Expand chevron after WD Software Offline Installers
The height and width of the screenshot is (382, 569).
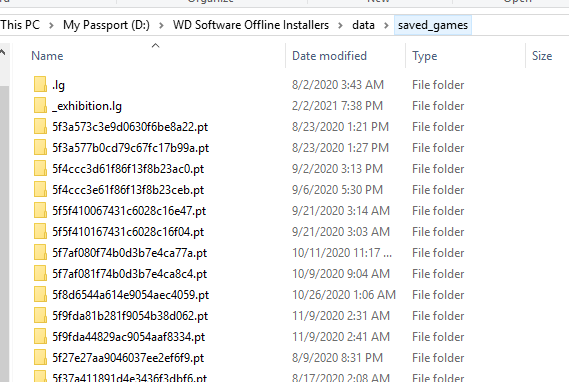pos(340,25)
